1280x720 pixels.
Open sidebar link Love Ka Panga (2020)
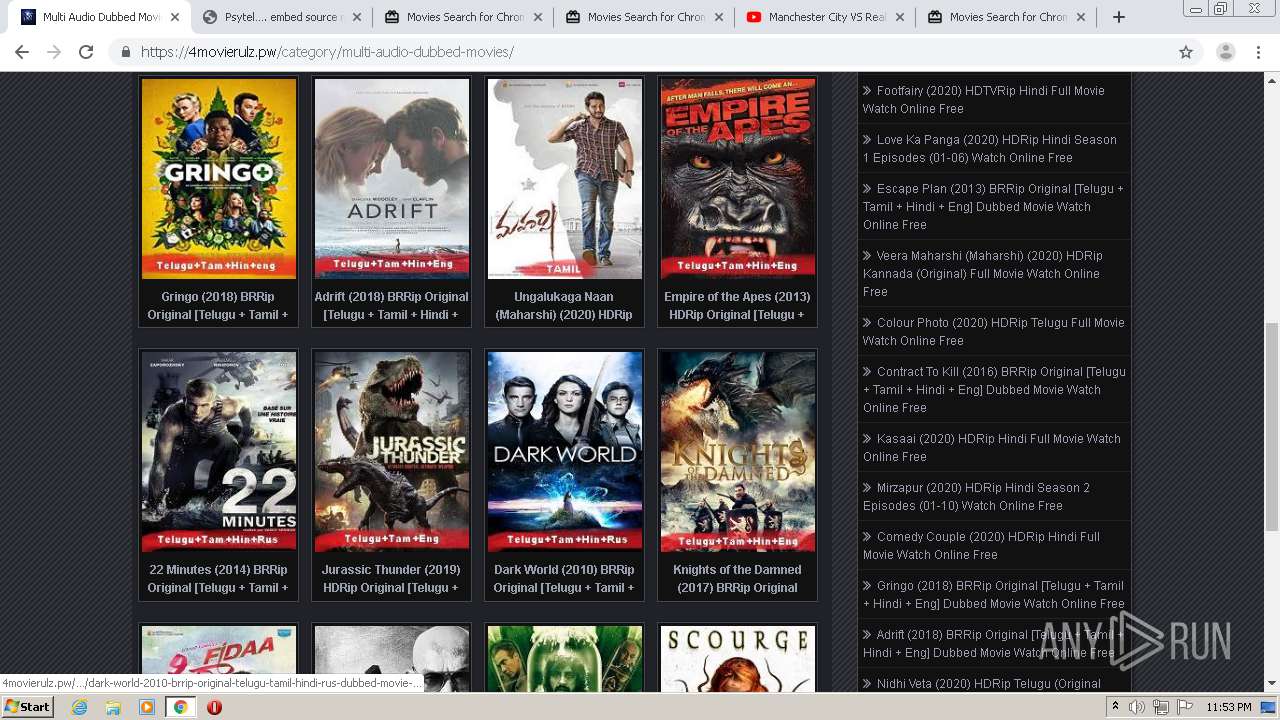click(x=990, y=148)
